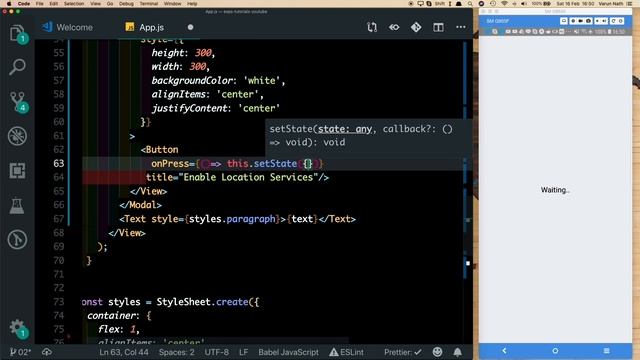Split the editor with the split icon

(x=438, y=27)
